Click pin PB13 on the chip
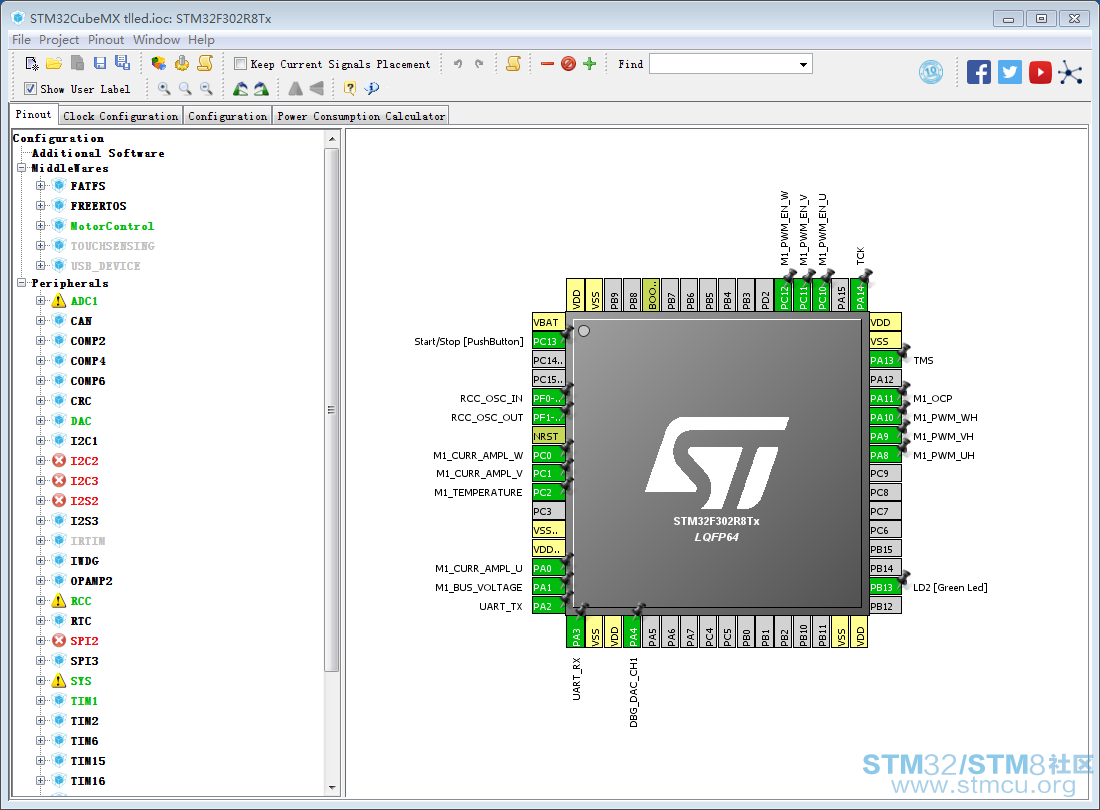 (885, 588)
